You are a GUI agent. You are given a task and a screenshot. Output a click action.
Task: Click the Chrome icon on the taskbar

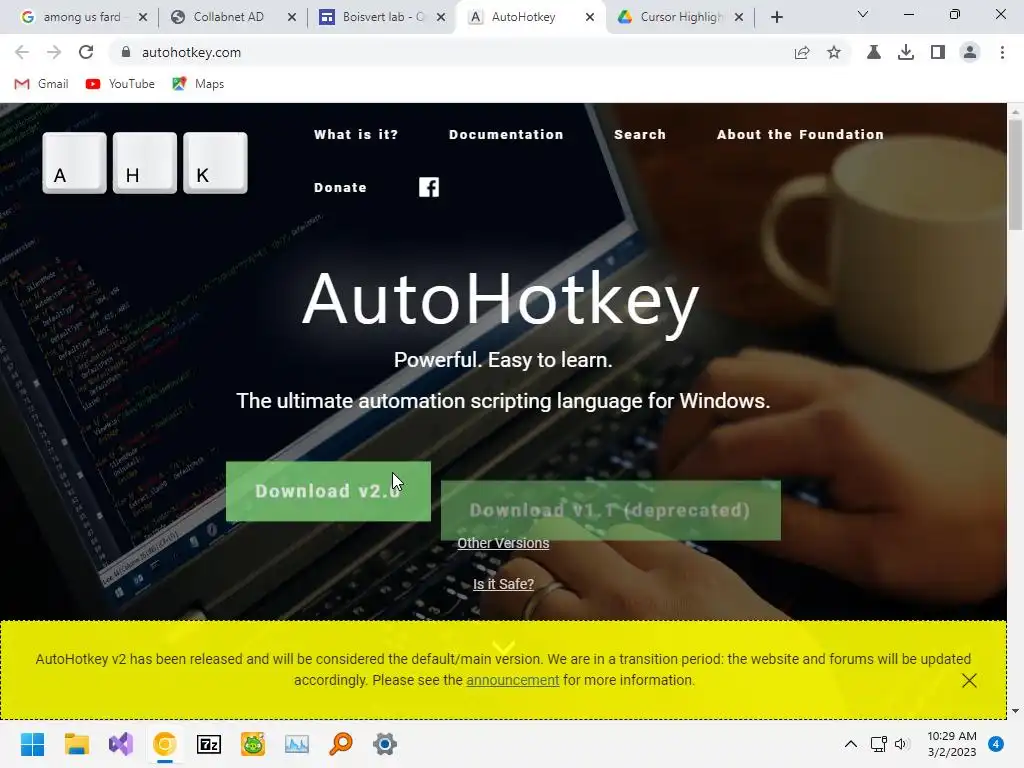(165, 744)
